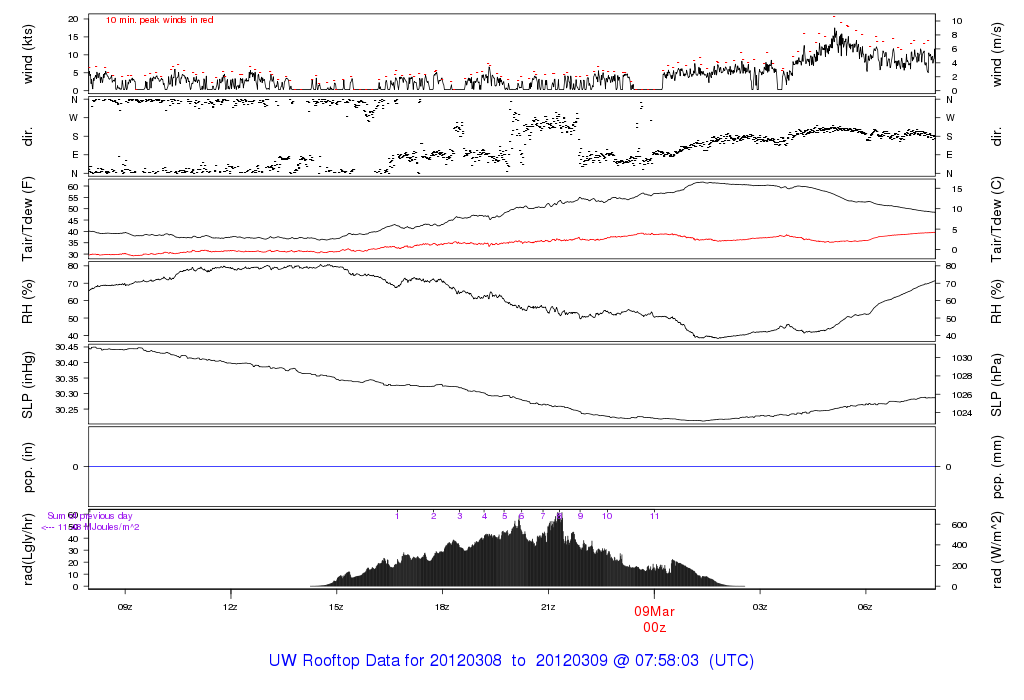Select the "SLP (inHg)" axis label
This screenshot has height=700, width=1024.
[27, 385]
